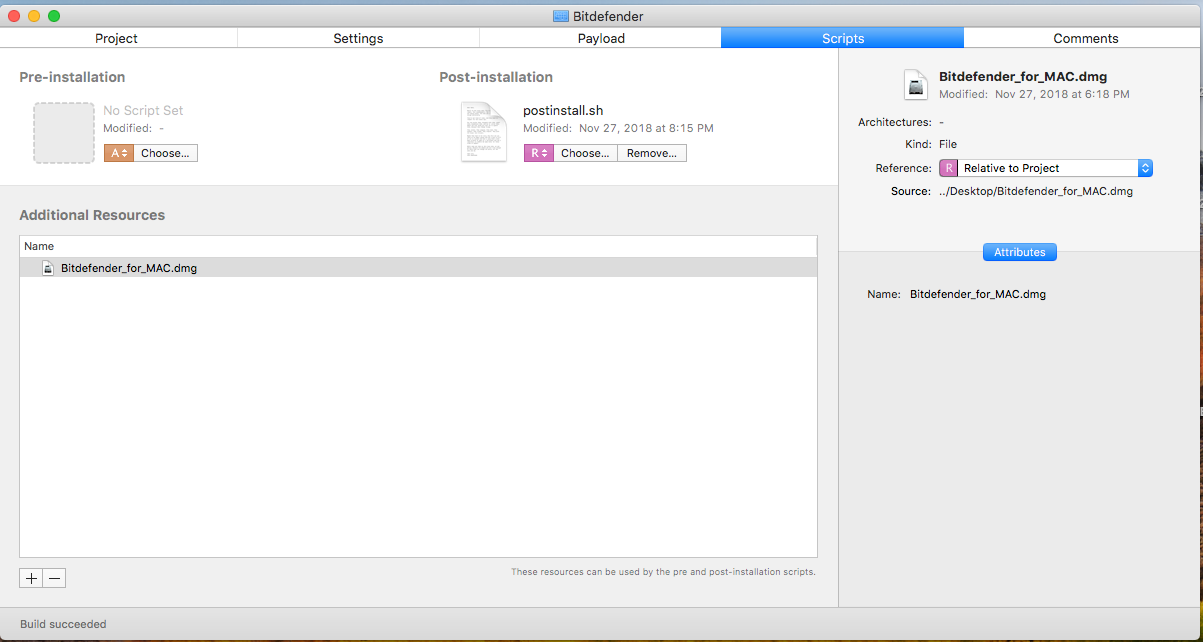
Task: Click the postinstall.sh document icon
Action: 483,131
